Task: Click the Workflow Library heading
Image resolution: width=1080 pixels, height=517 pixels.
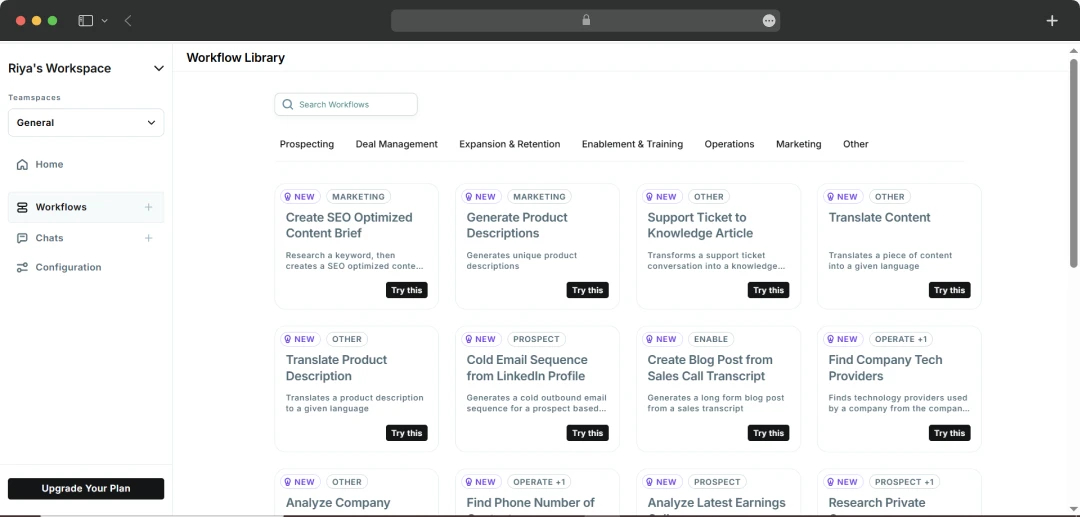Action: (236, 58)
